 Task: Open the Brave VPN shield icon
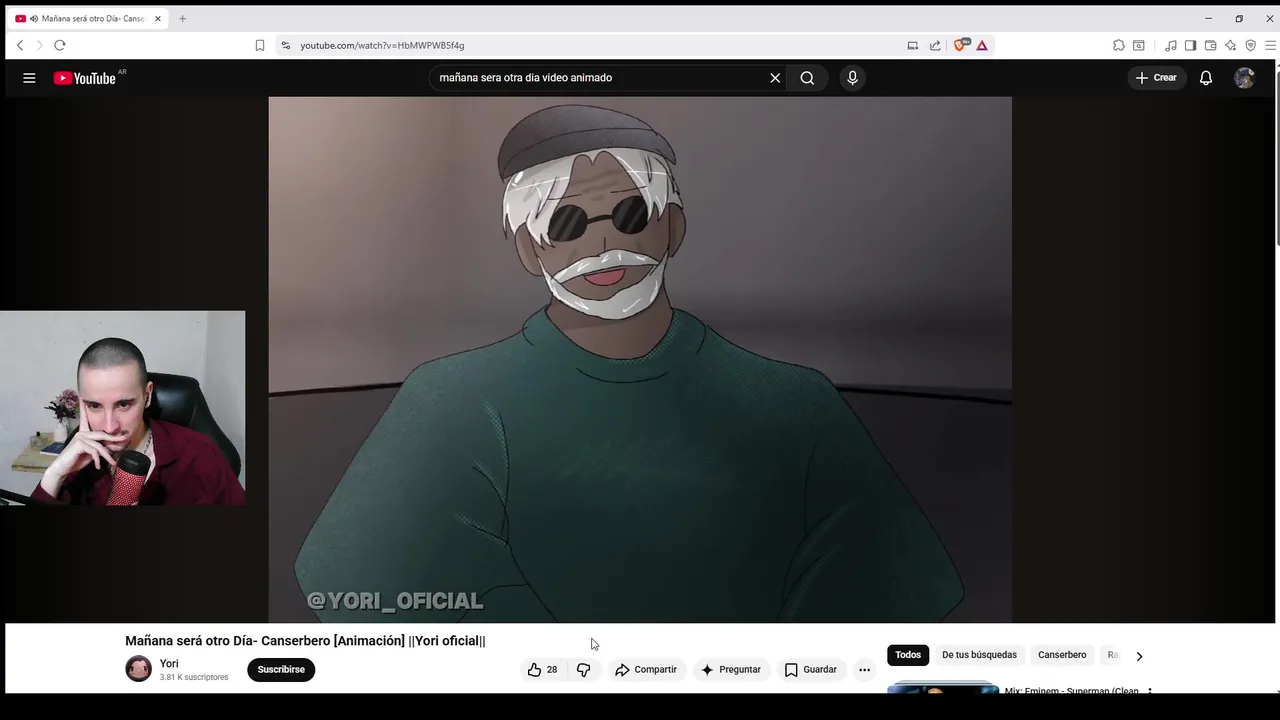click(x=1251, y=45)
